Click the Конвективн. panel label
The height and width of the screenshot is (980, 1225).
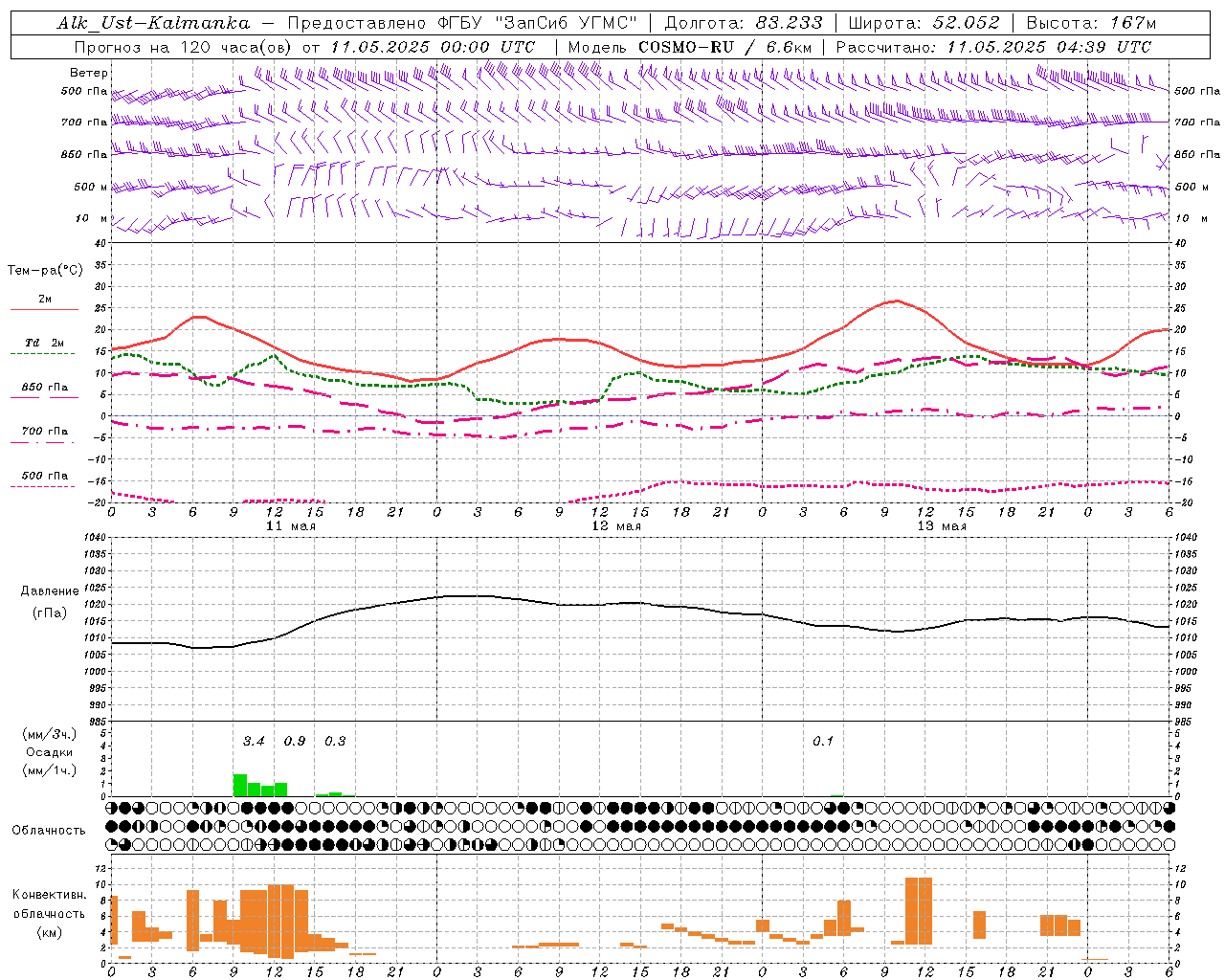(49, 895)
